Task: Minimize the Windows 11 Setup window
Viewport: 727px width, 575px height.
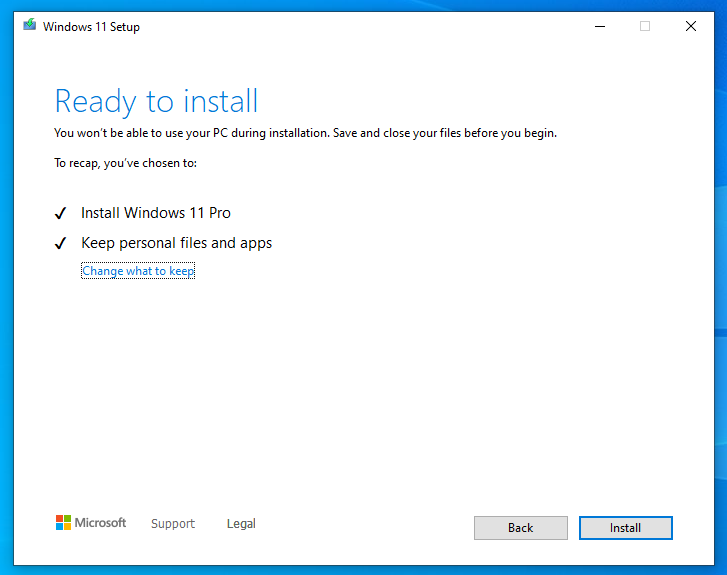Action: point(600,26)
